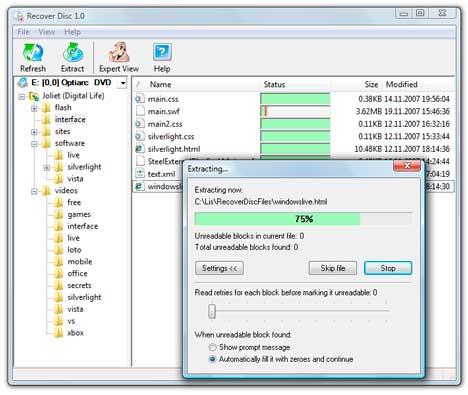
Task: Click the silverlight.html file icon
Action: (139, 149)
